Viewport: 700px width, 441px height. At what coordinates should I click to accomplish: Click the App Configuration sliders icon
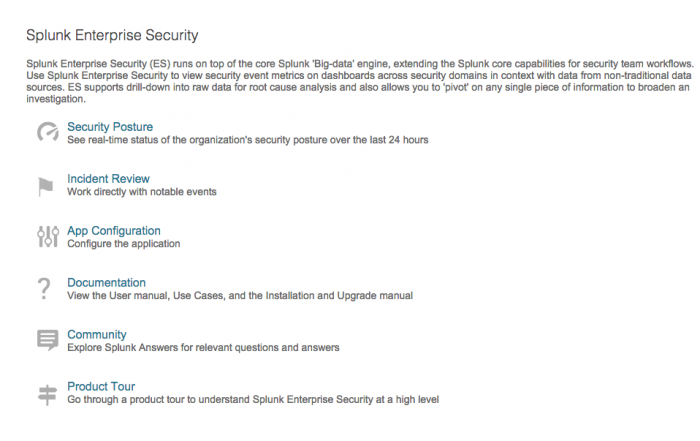48,236
